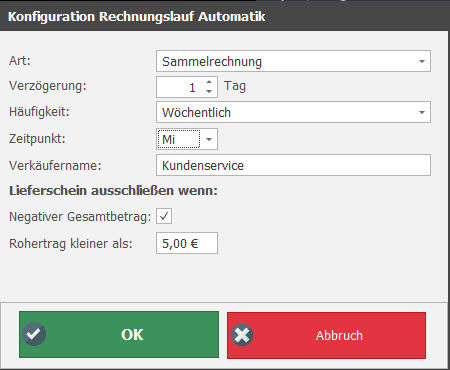Click the X icon on Abbruch button
The image size is (450, 370).
pyautogui.click(x=242, y=335)
